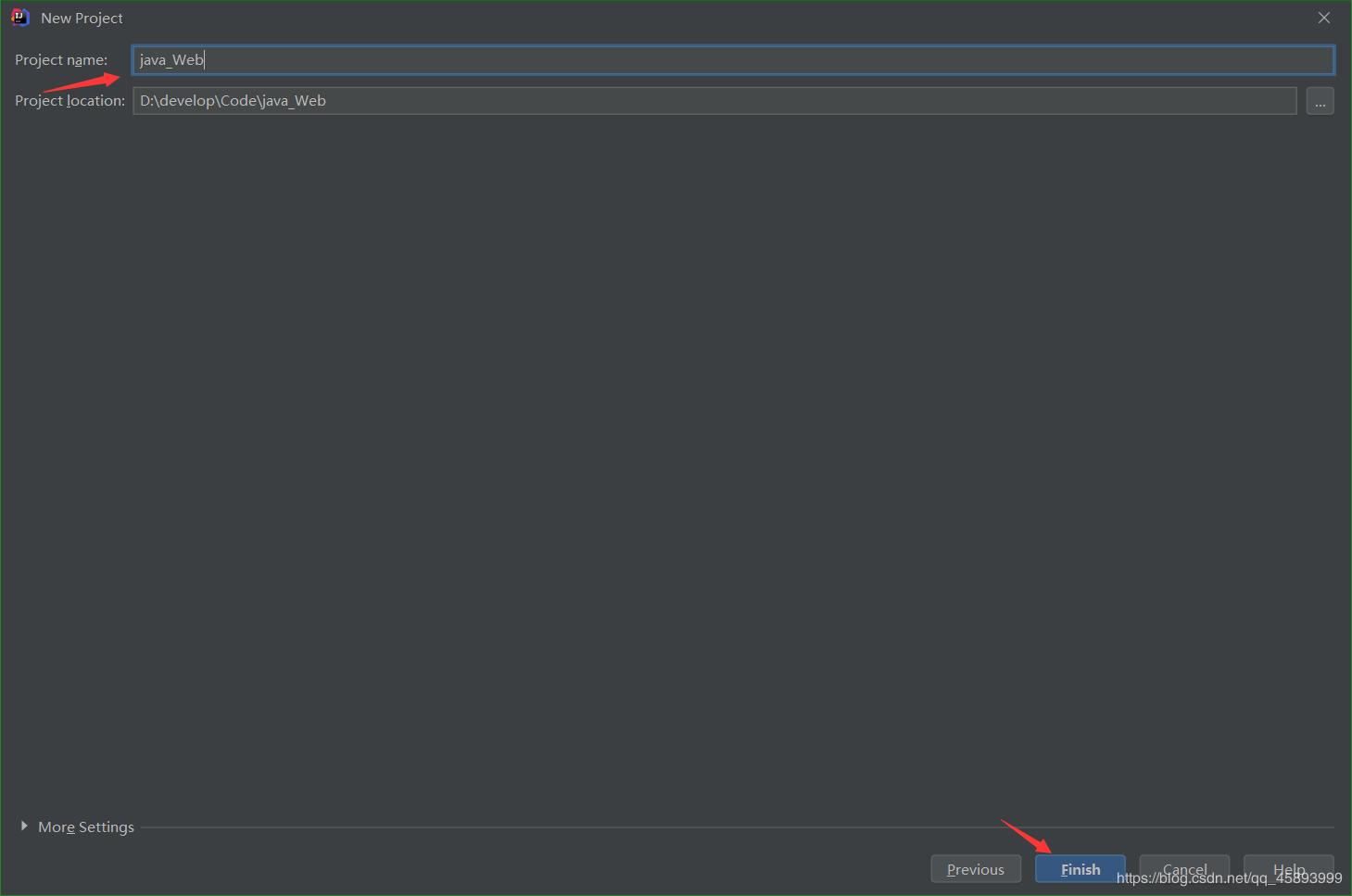Focus the Project name input field
The height and width of the screenshot is (896, 1352).
pos(733,60)
